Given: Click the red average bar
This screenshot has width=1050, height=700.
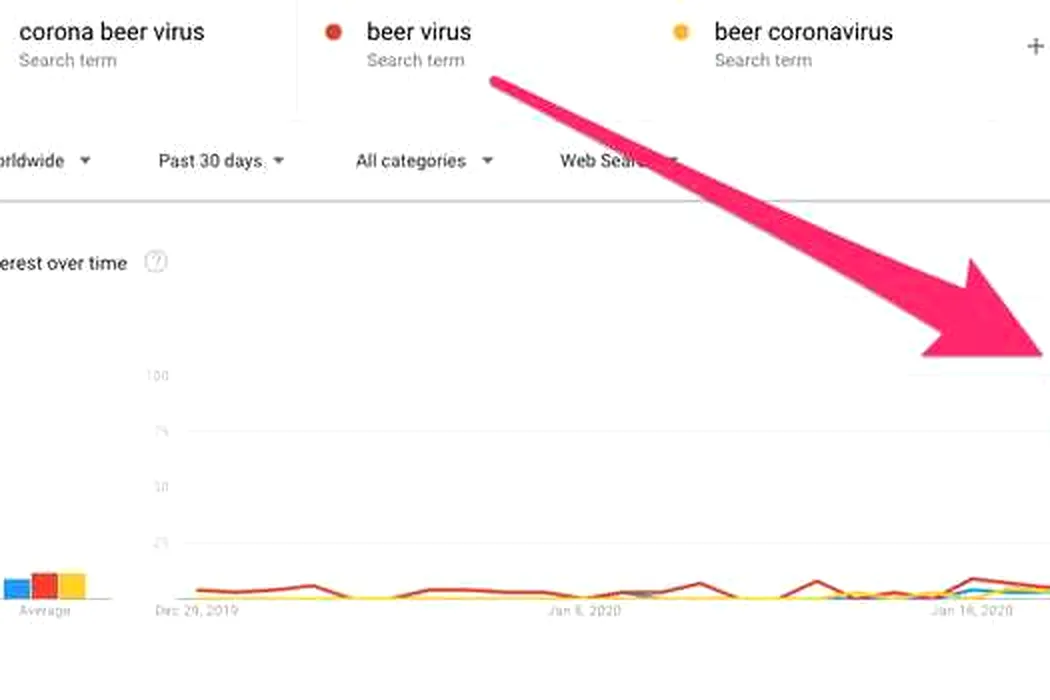Looking at the screenshot, I should (x=44, y=585).
